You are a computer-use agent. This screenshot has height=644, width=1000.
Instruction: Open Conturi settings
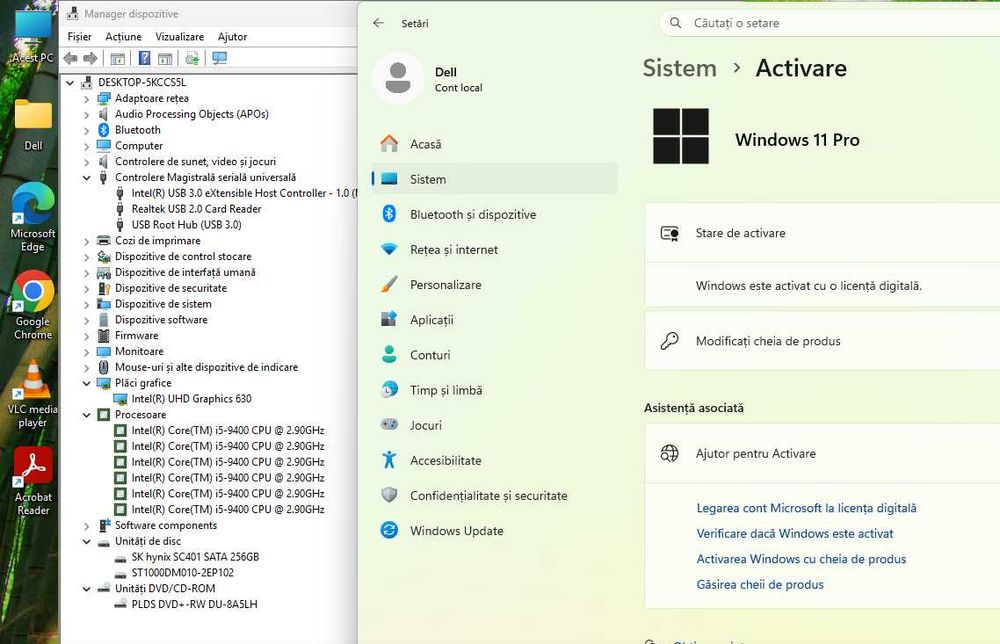point(494,355)
